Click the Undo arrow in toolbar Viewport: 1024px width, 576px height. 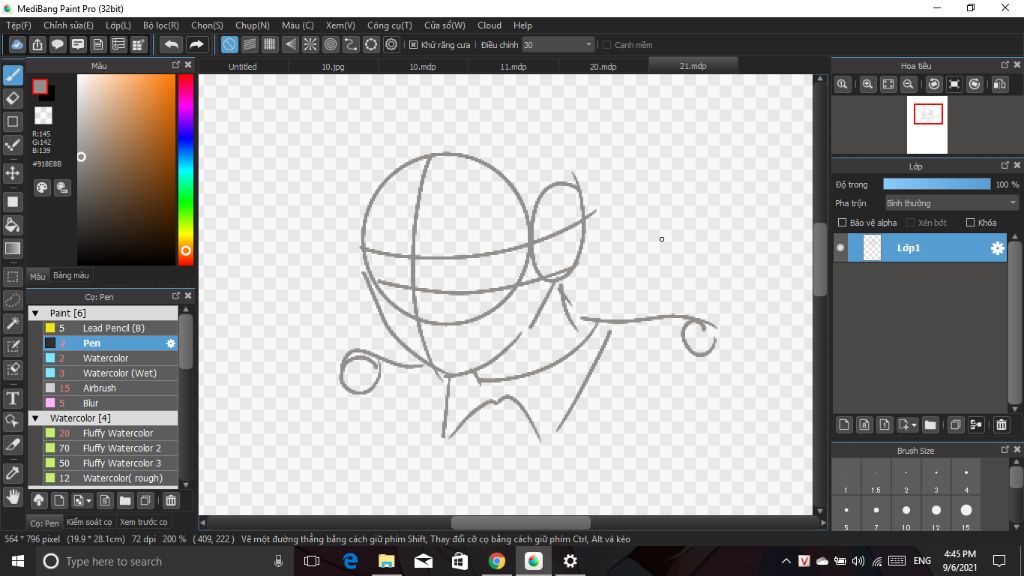(x=171, y=44)
